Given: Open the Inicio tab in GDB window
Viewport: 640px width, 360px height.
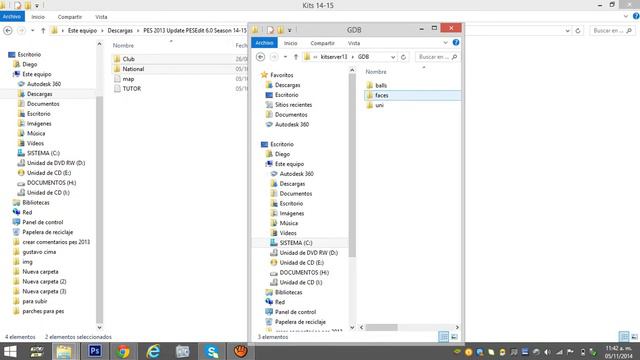Looking at the screenshot, I should (x=291, y=43).
